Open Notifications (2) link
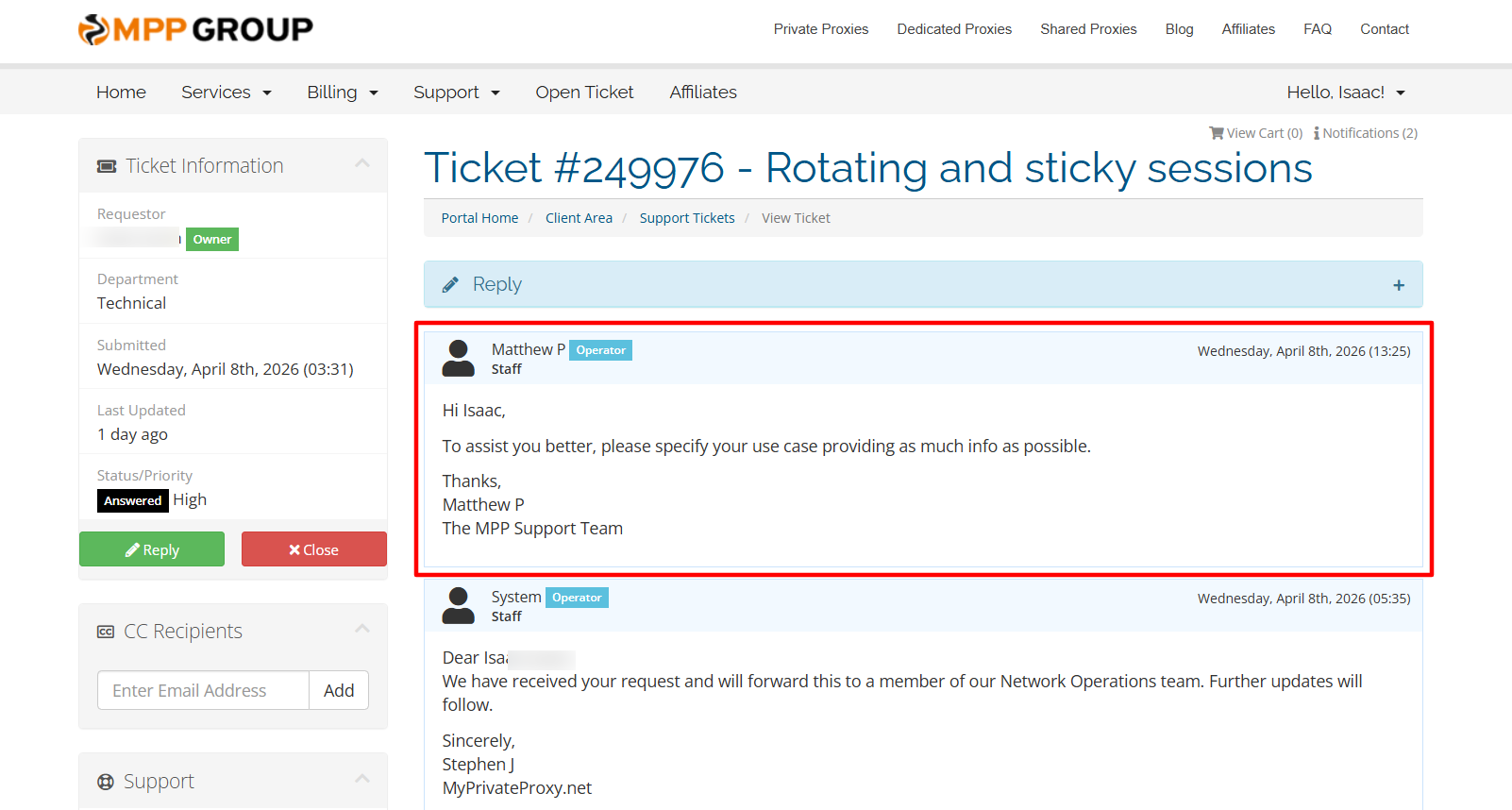Viewport: 1512px width, 810px height. point(1366,133)
